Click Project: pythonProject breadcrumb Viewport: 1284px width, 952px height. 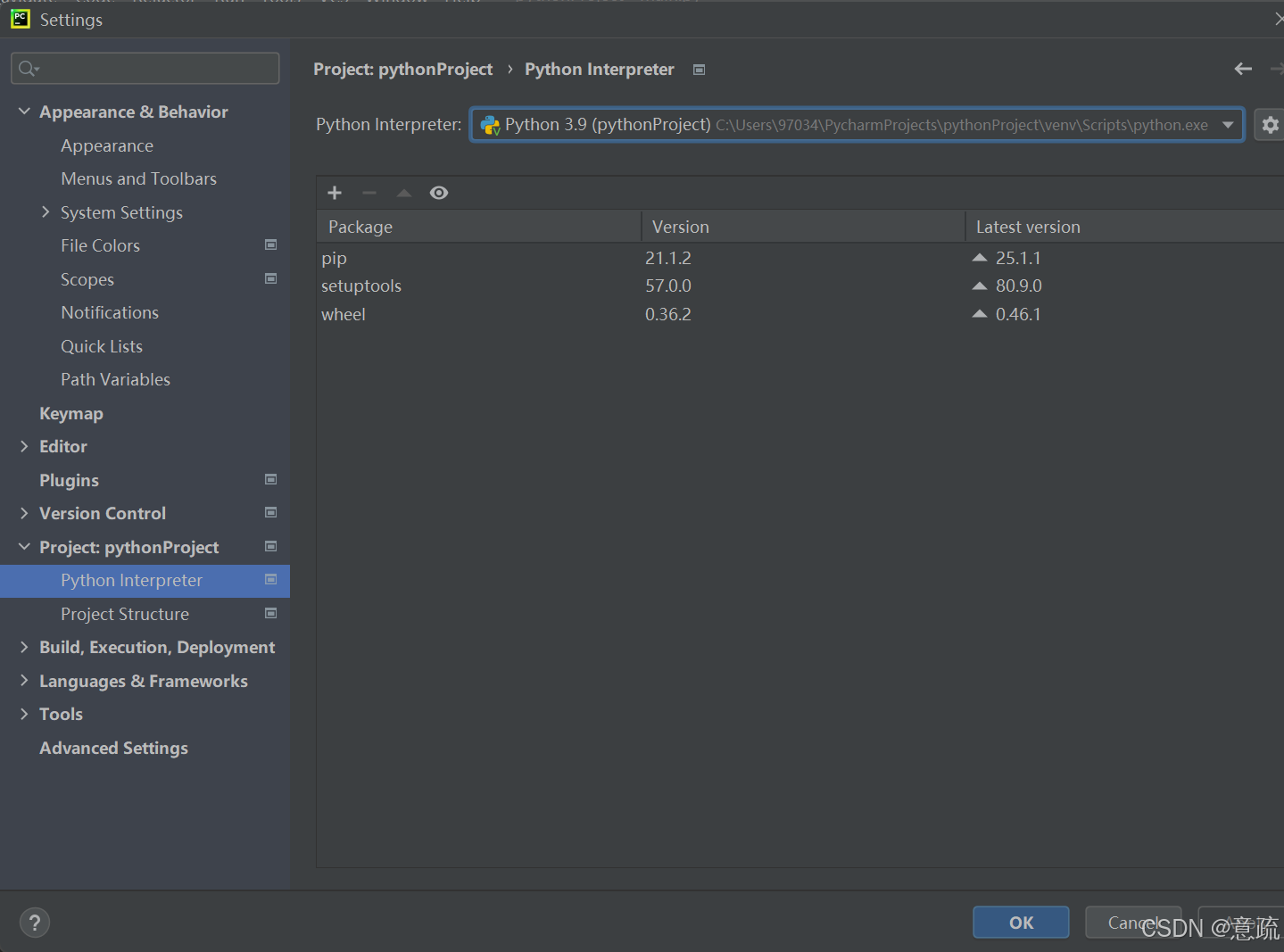pyautogui.click(x=402, y=69)
